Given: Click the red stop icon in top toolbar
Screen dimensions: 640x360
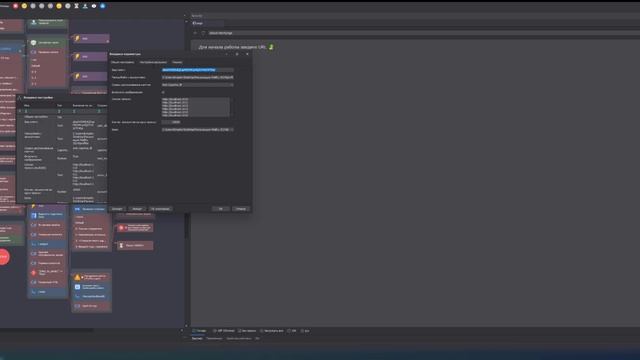Looking at the screenshot, I should (16, 6).
